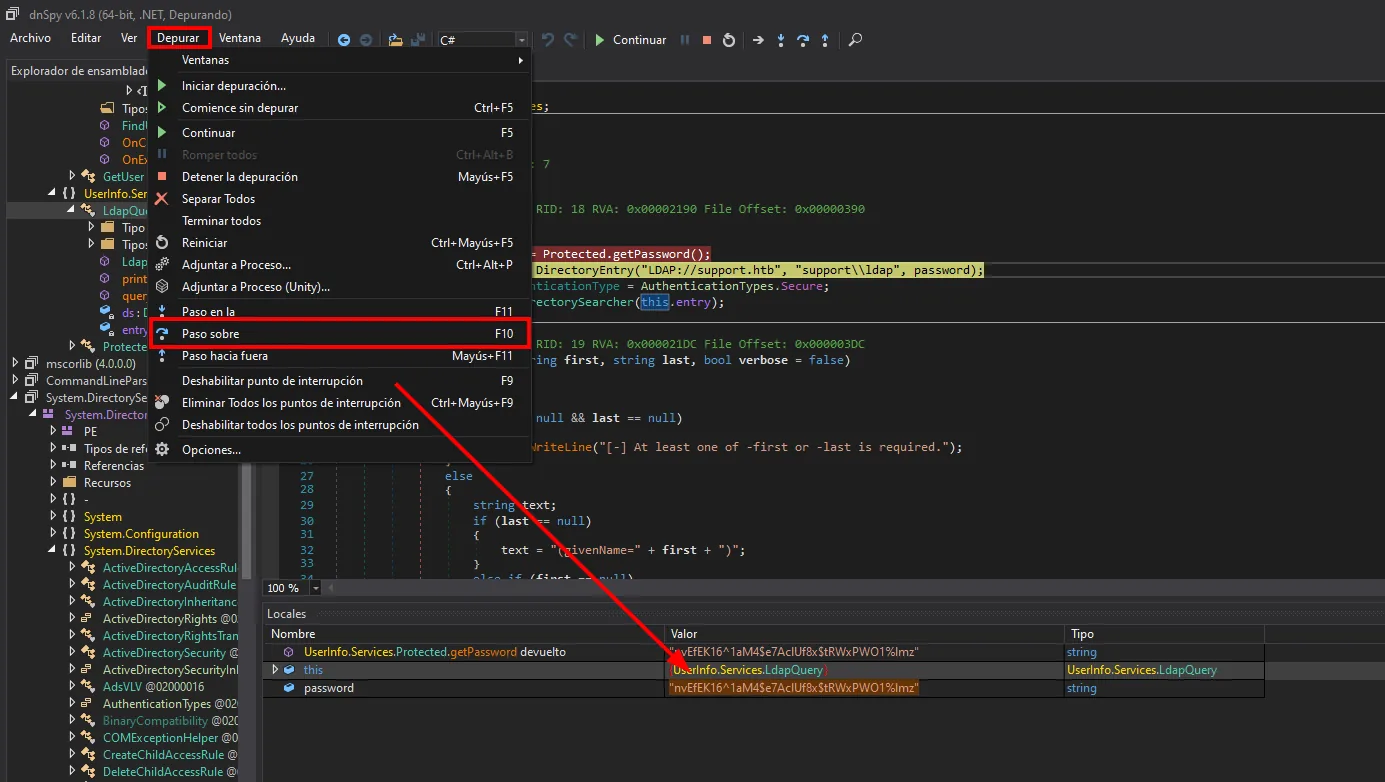Viewport: 1385px width, 782px height.
Task: Expand the System.Configuration namespace node
Action: [53, 533]
